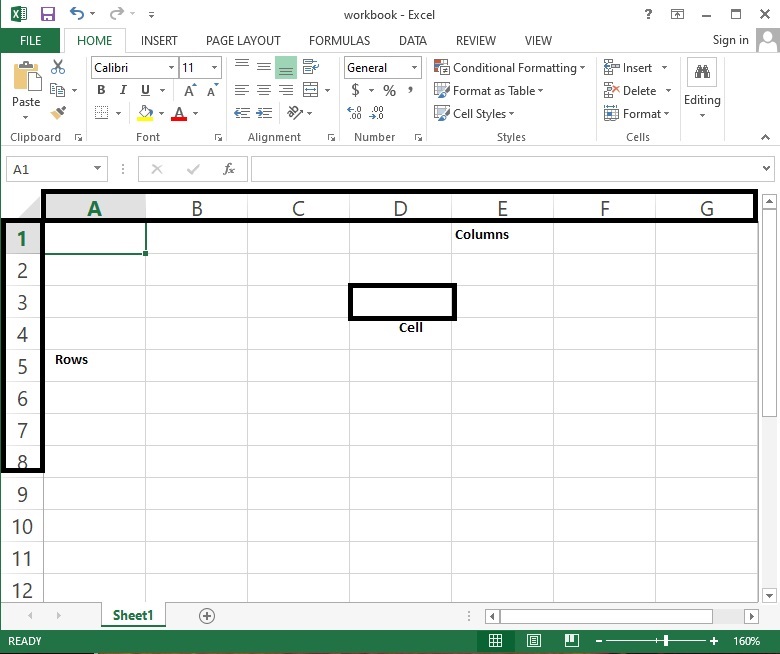Expand the General number format dropdown
Viewport: 780px width, 654px height.
tap(414, 68)
